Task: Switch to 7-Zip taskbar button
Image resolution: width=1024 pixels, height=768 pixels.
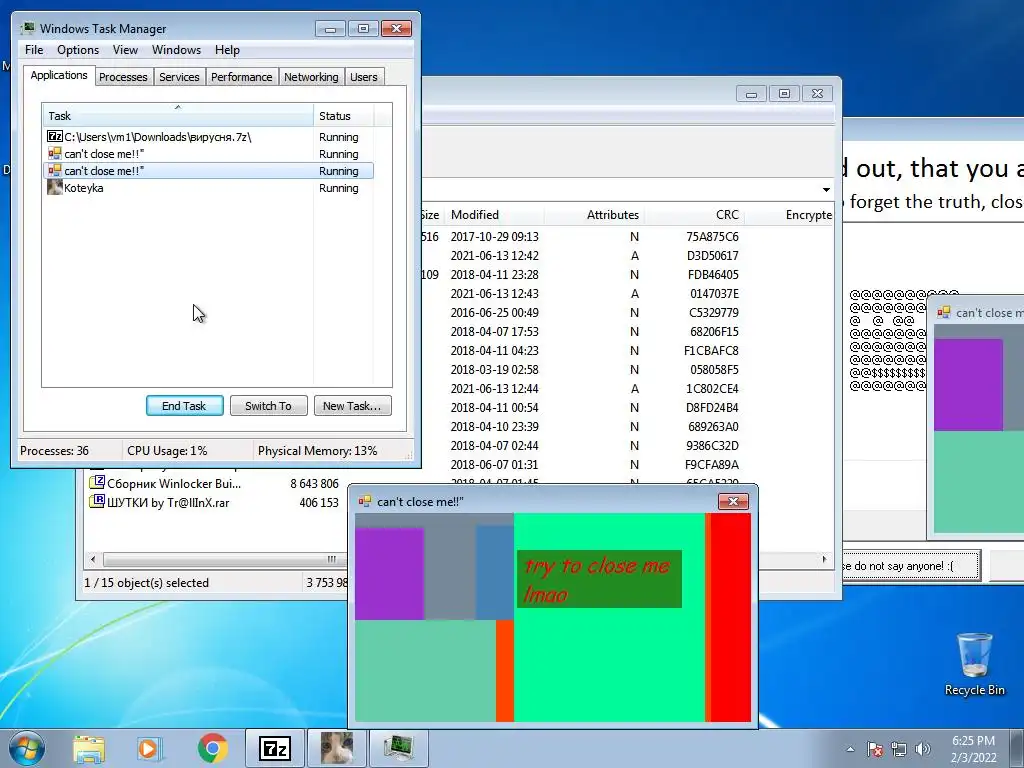Action: click(274, 749)
